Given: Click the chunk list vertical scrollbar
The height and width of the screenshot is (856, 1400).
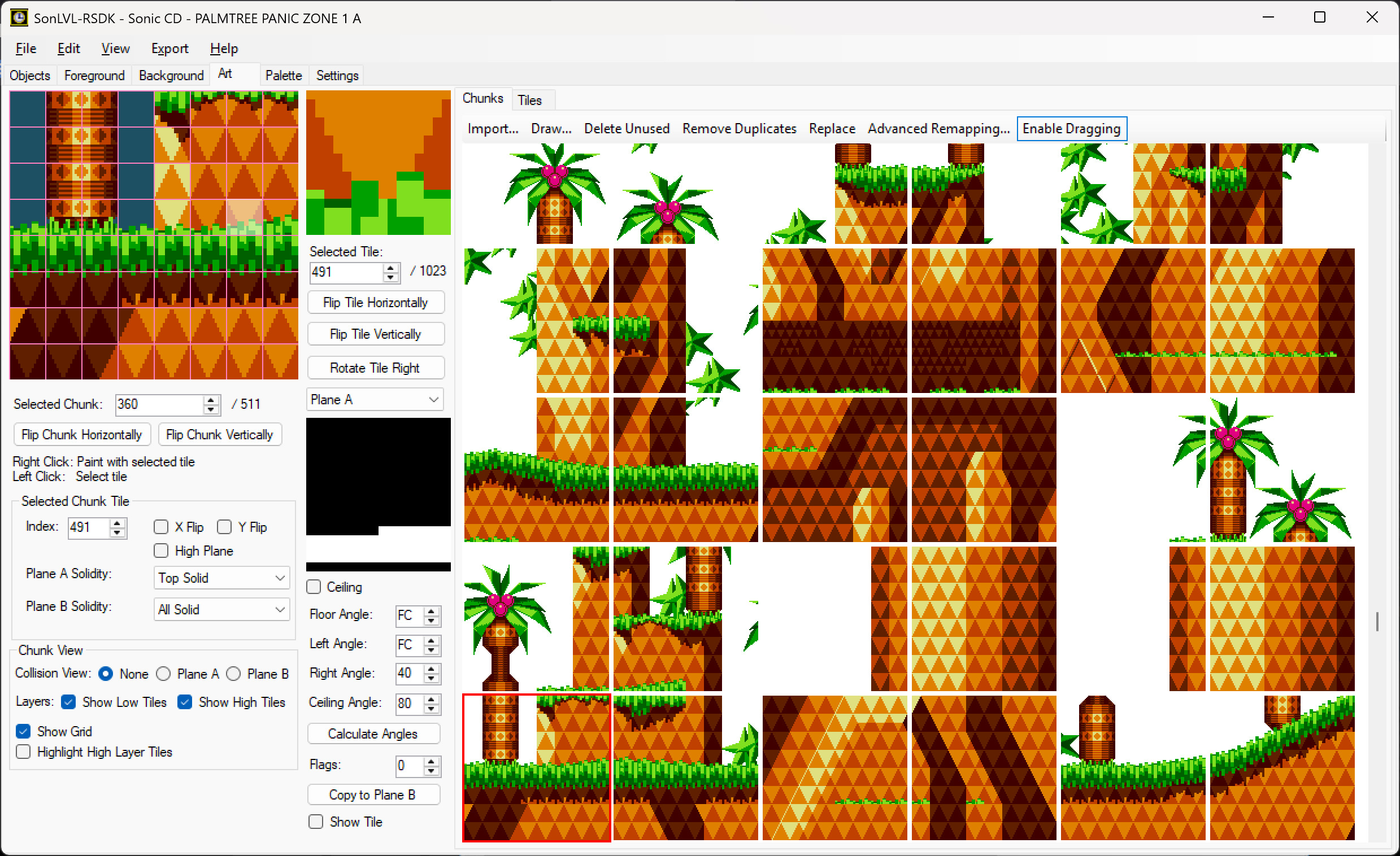Looking at the screenshot, I should 1377,622.
